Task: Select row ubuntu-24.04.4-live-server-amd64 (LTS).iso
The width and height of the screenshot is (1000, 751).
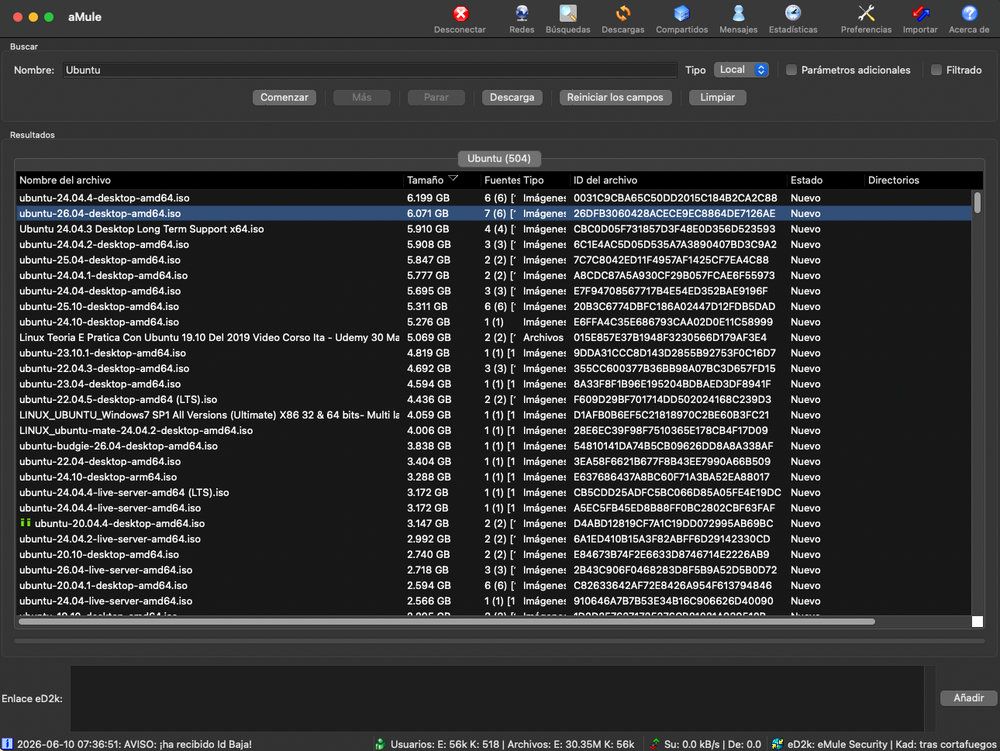Action: (494, 493)
